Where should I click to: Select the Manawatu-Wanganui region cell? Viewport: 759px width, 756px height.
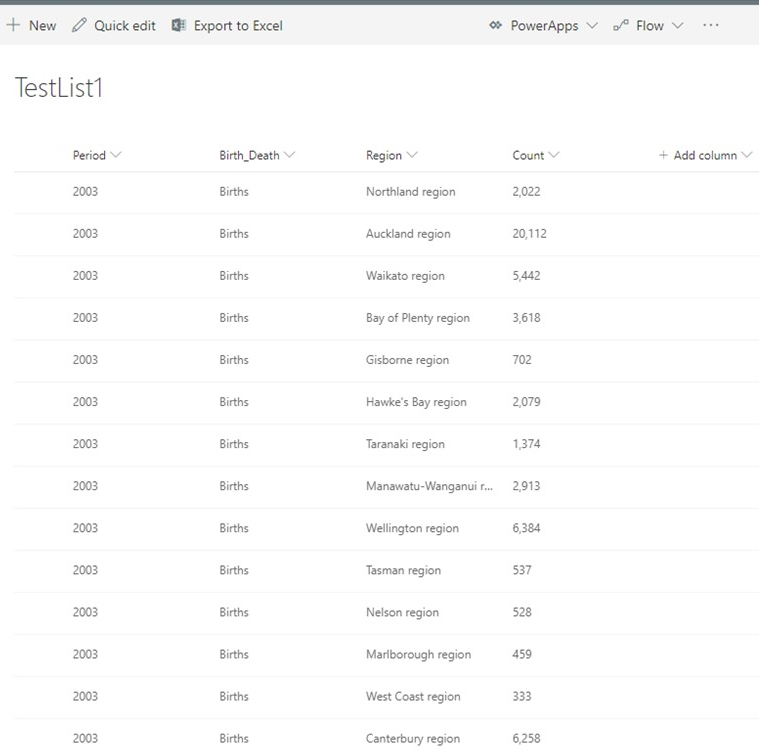point(429,486)
